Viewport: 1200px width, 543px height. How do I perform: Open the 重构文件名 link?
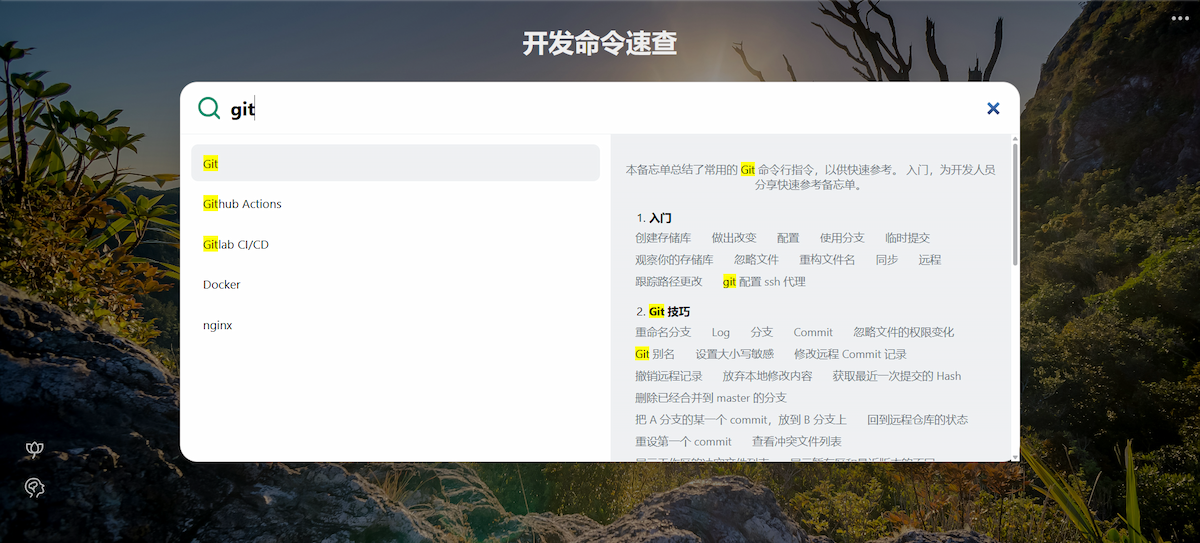(x=827, y=260)
